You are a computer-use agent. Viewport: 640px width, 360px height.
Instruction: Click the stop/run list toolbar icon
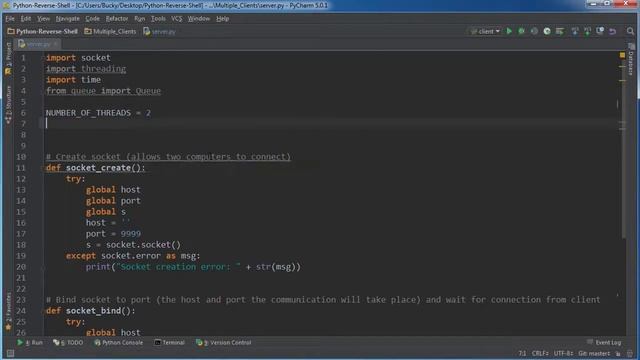pyautogui.click(x=560, y=31)
